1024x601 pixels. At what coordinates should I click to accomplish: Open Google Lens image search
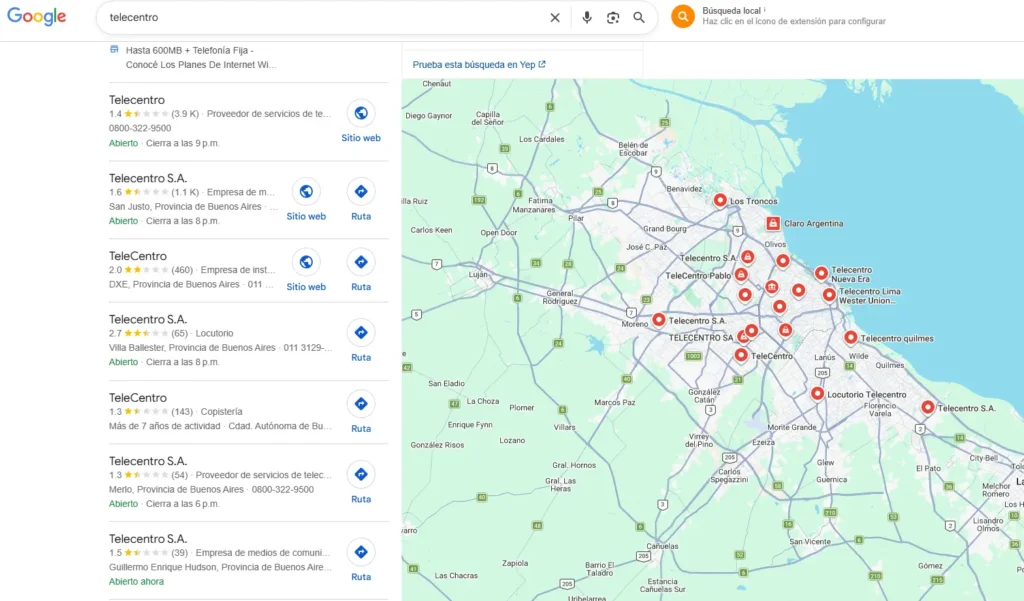pos(613,18)
